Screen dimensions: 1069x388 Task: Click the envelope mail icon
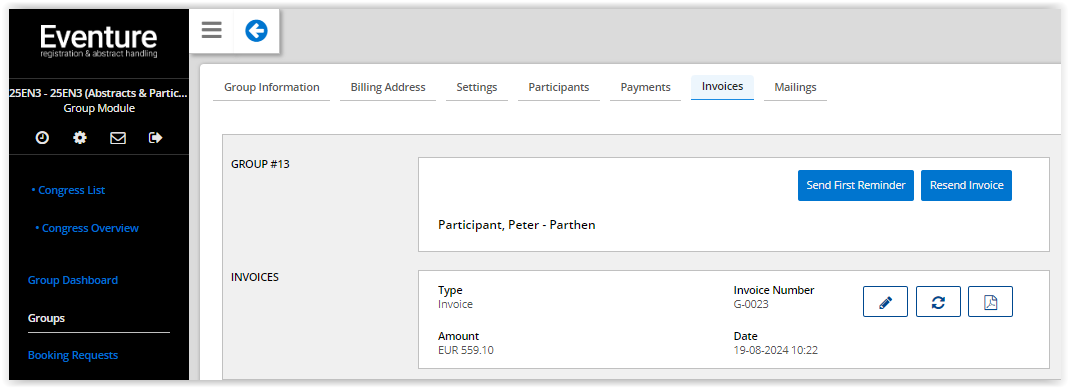coord(118,138)
